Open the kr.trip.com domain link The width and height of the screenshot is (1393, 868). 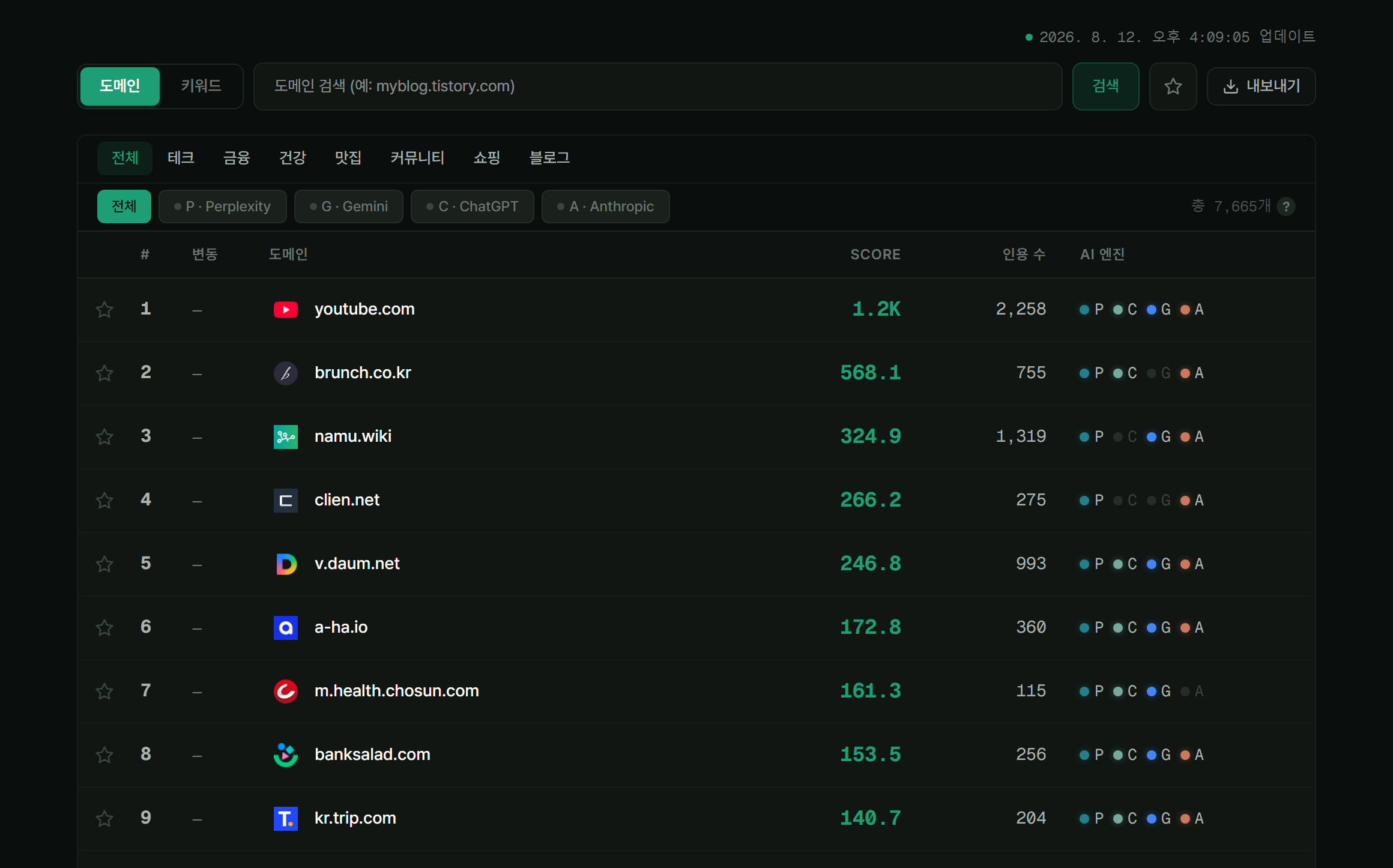355,818
